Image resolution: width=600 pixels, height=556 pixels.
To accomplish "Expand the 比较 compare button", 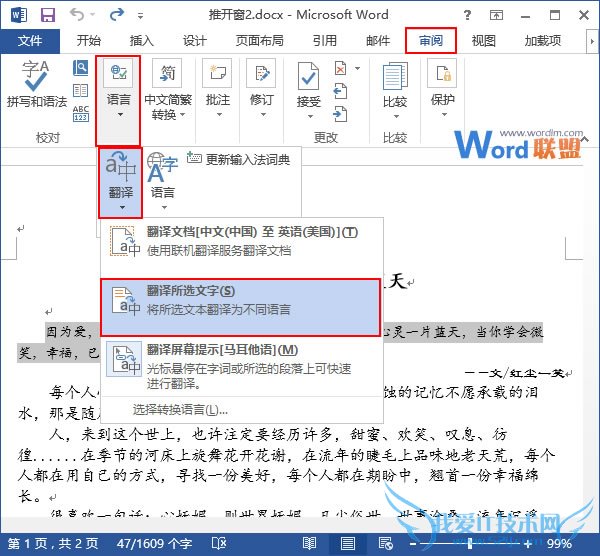I will coord(395,91).
